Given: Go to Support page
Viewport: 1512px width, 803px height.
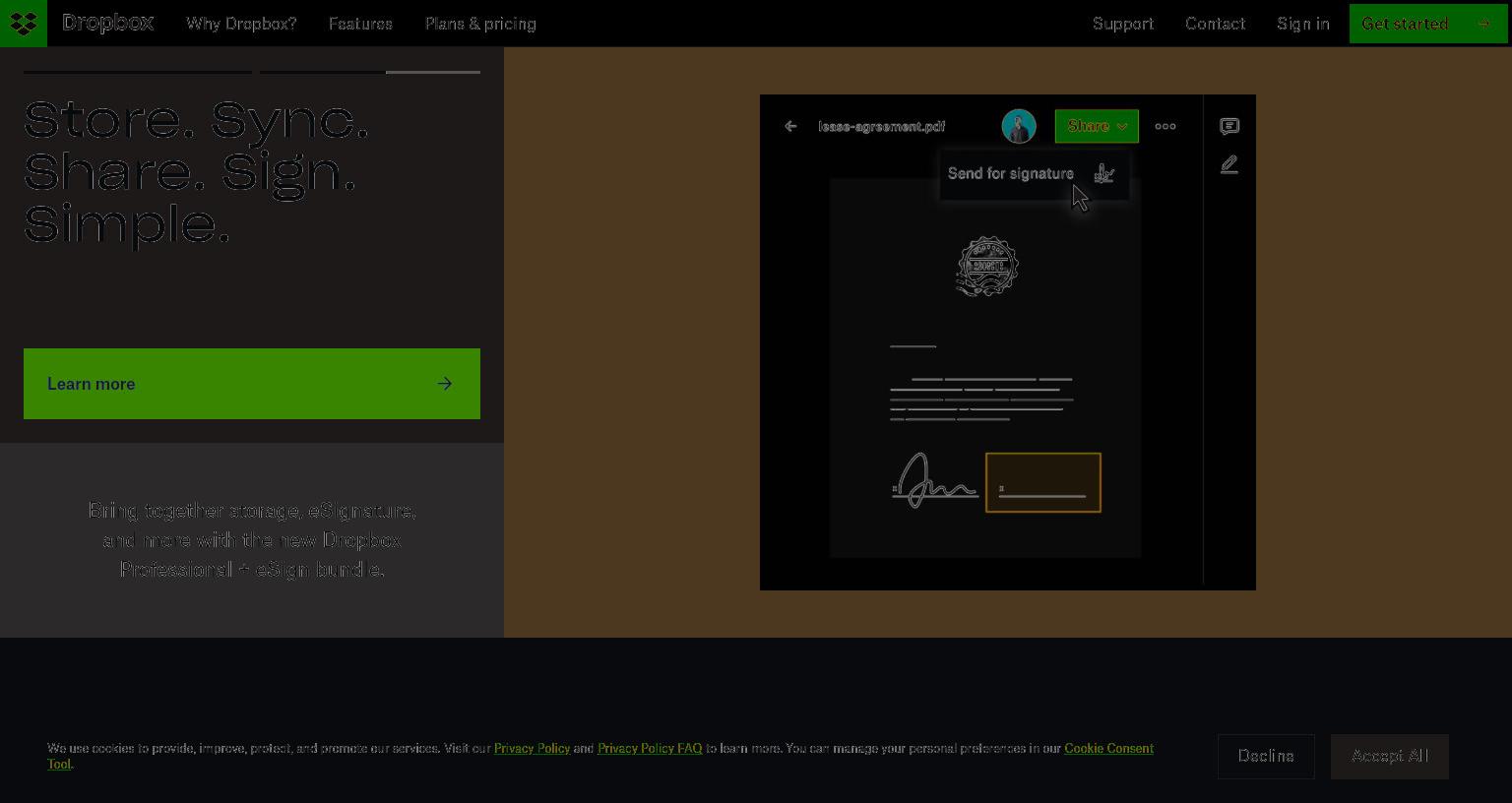Looking at the screenshot, I should (x=1123, y=24).
